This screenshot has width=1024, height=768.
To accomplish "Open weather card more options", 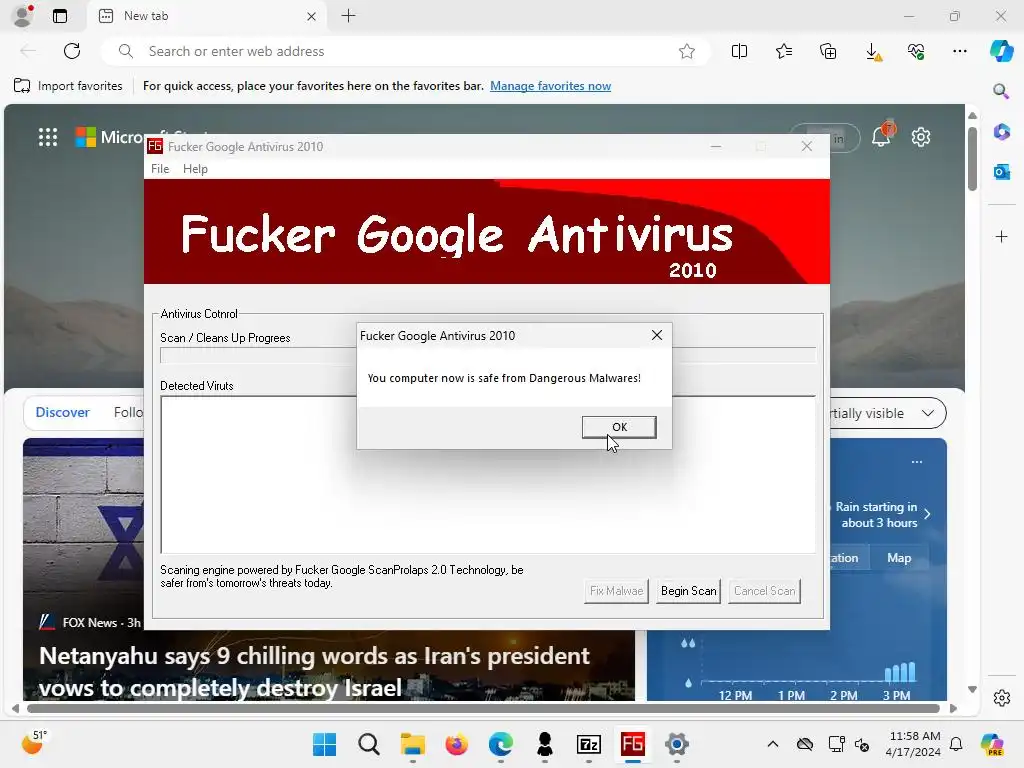I will point(917,462).
